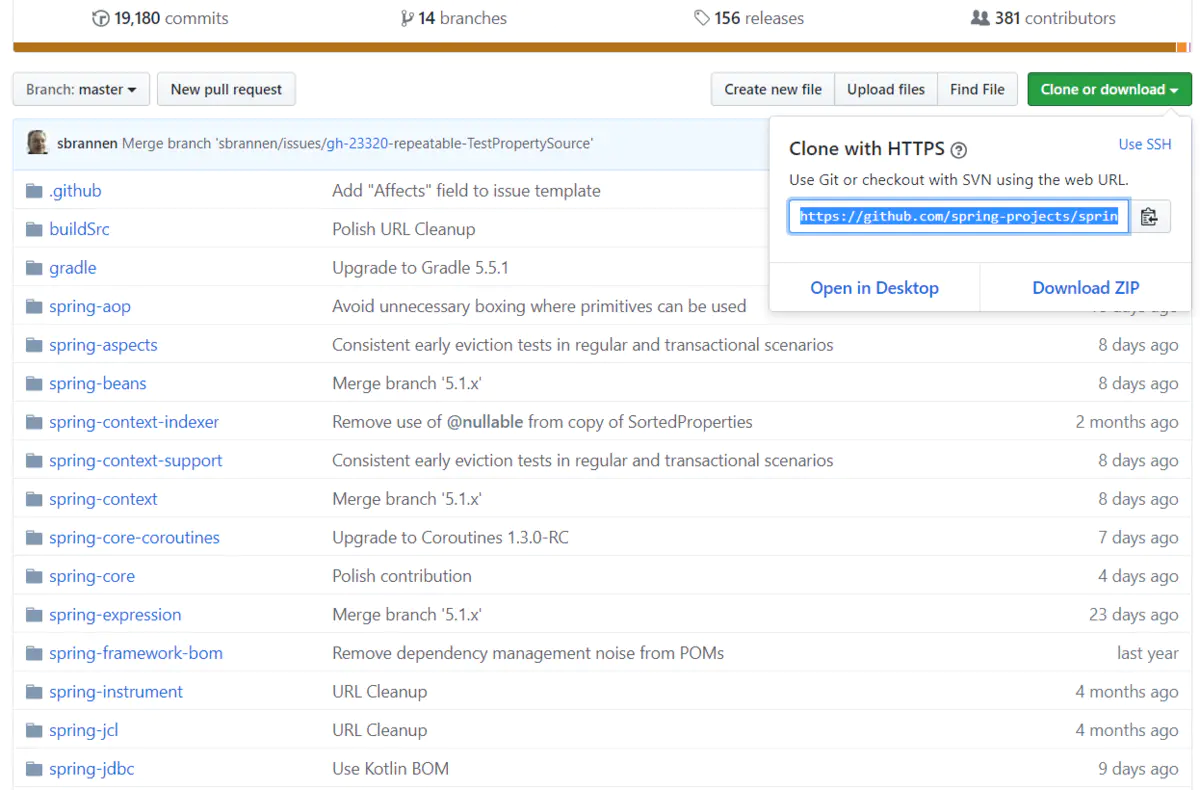The image size is (1200, 790).
Task: Click sbrannen's avatar thumbnail
Action: pos(38,143)
